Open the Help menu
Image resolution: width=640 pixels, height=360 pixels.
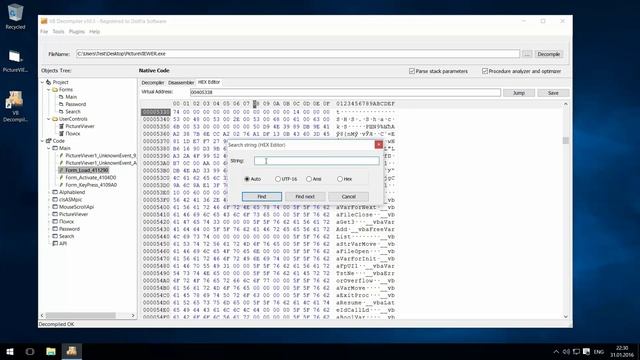tap(94, 31)
